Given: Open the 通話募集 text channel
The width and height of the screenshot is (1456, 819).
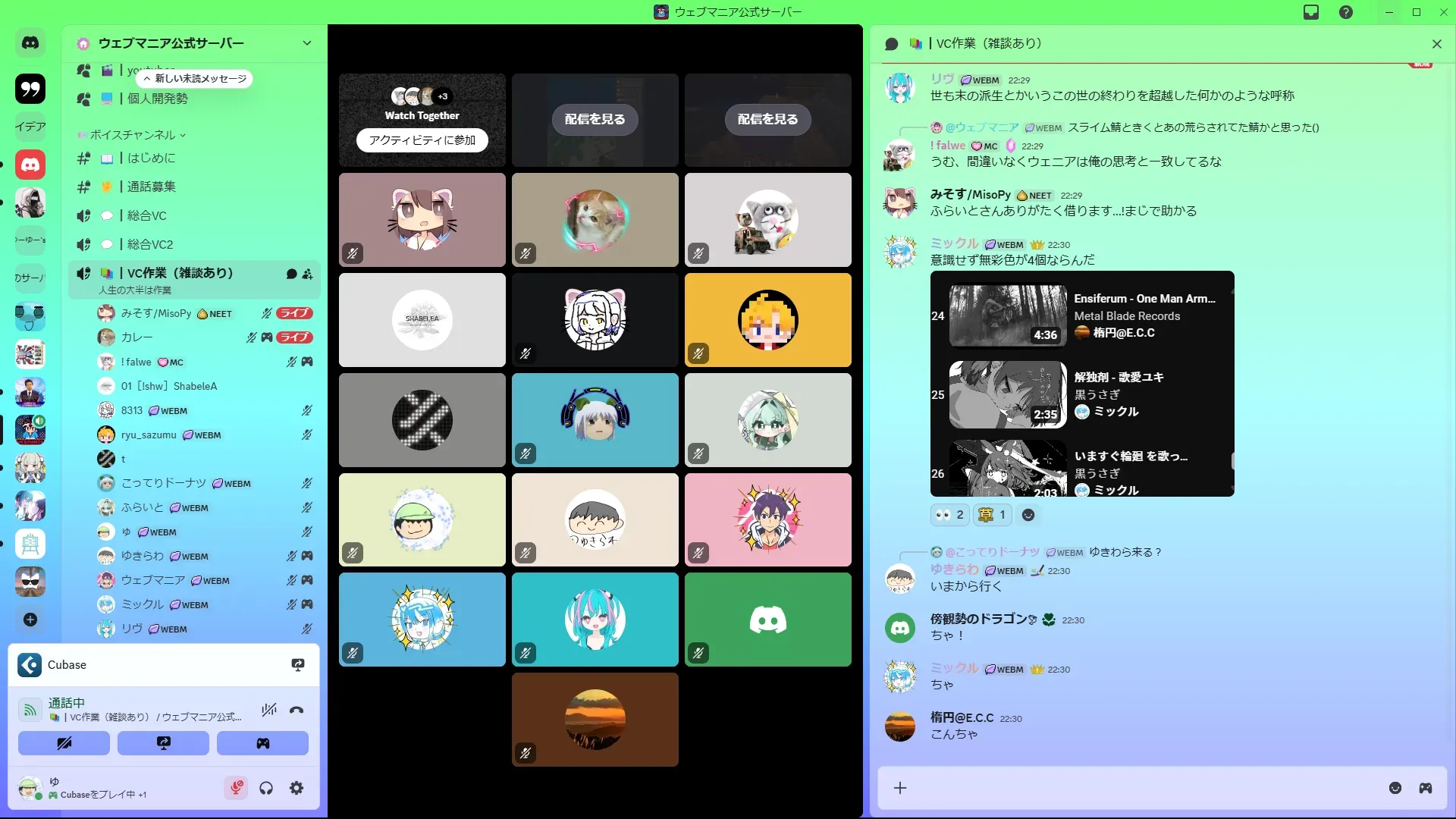Looking at the screenshot, I should 151,187.
